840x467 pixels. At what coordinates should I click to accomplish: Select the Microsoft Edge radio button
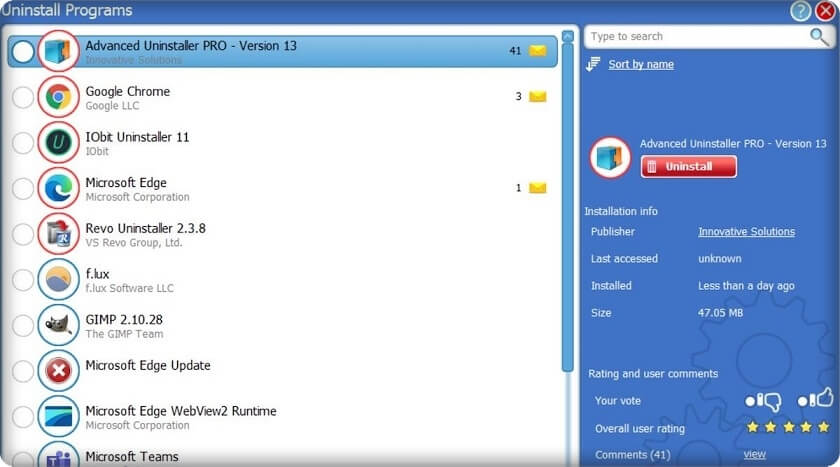[23, 189]
